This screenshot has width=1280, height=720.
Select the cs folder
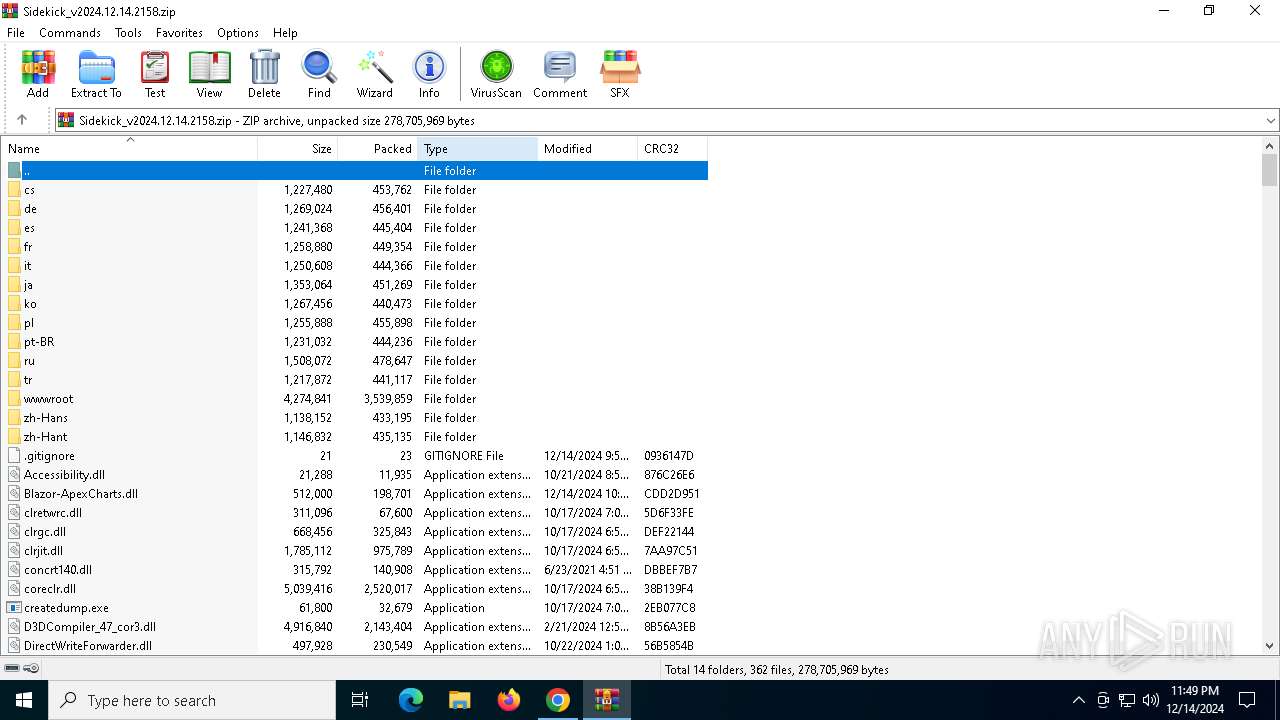coord(29,190)
